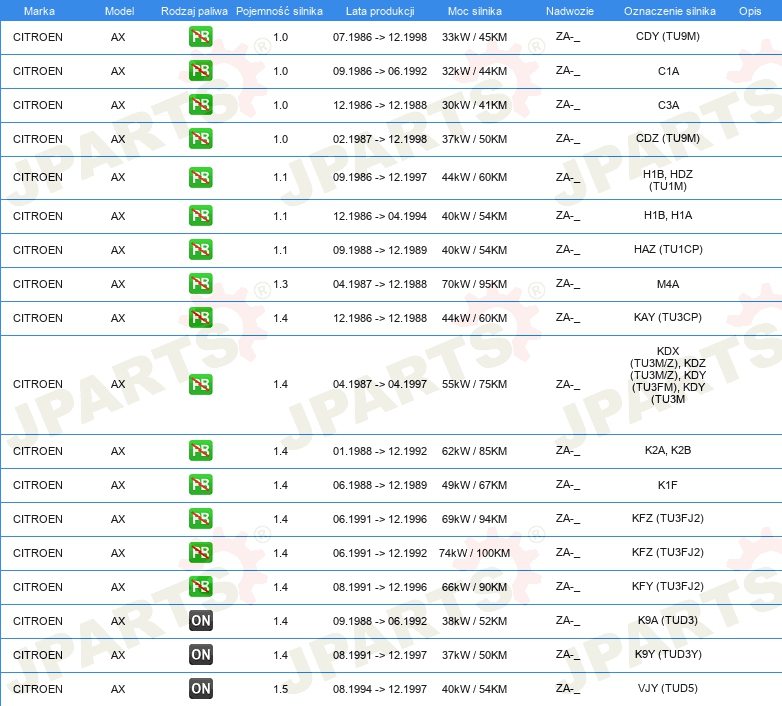Click the power value 49kW / 67KM
The image size is (782, 706).
coord(474,485)
